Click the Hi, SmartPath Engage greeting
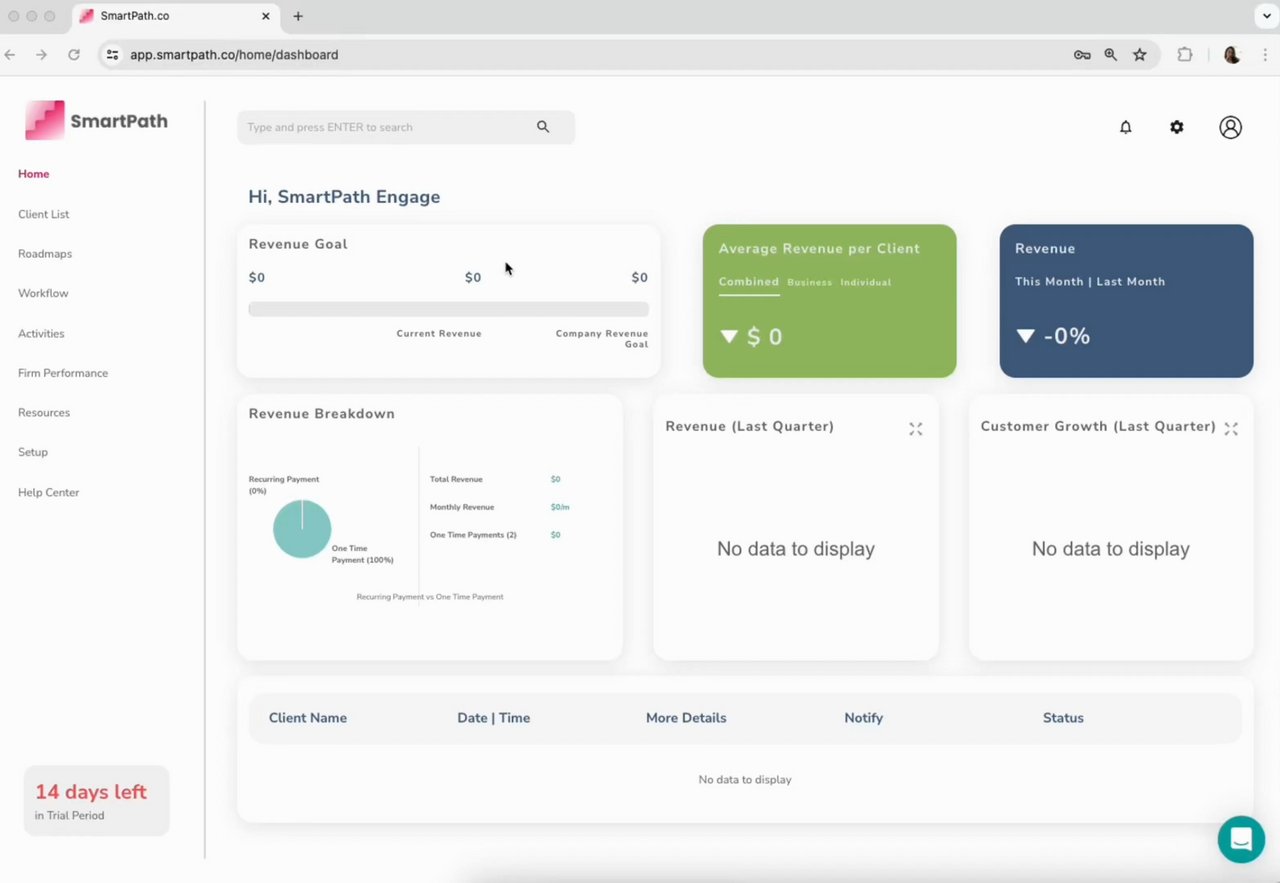1280x883 pixels. click(x=344, y=197)
